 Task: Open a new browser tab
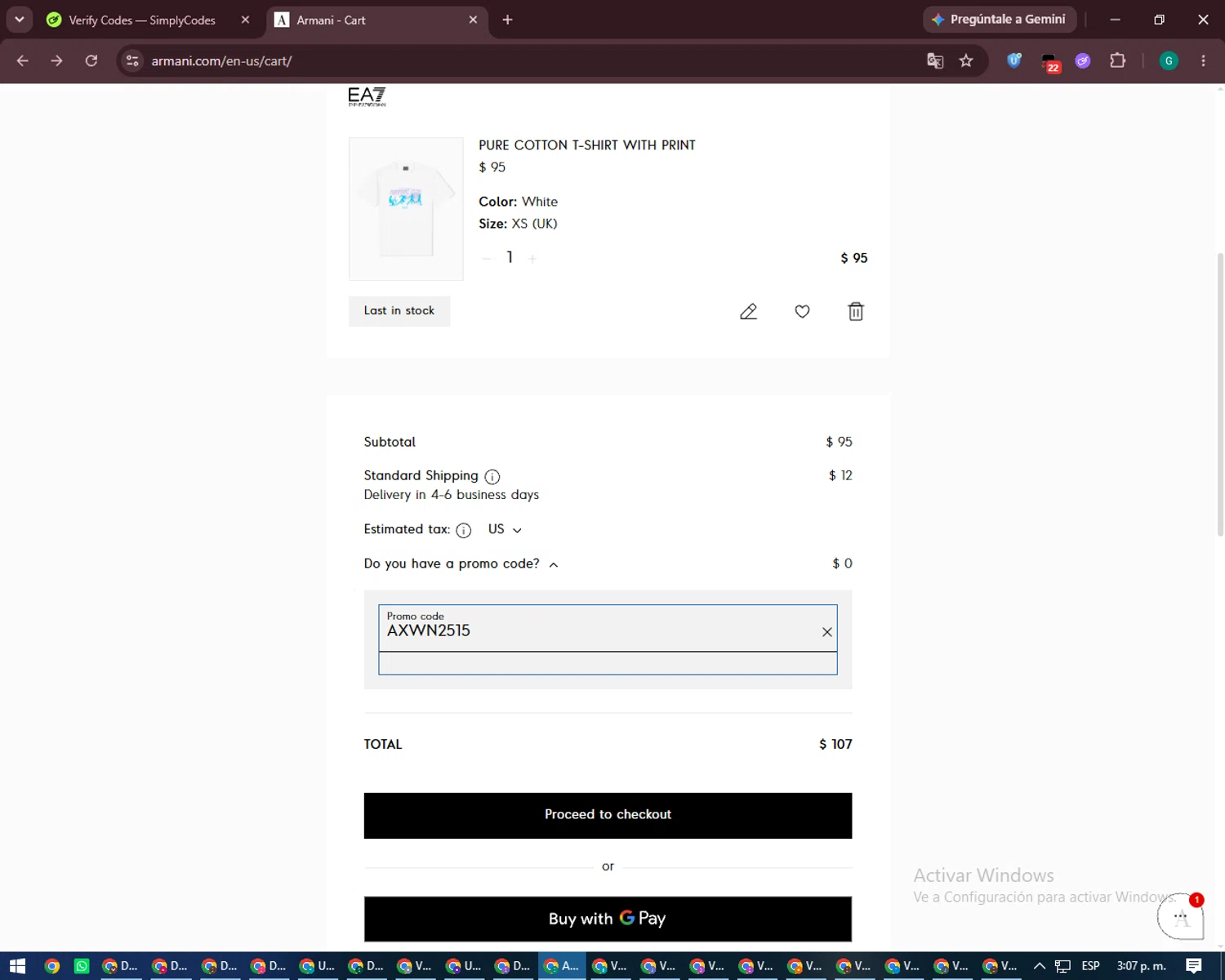tap(507, 20)
